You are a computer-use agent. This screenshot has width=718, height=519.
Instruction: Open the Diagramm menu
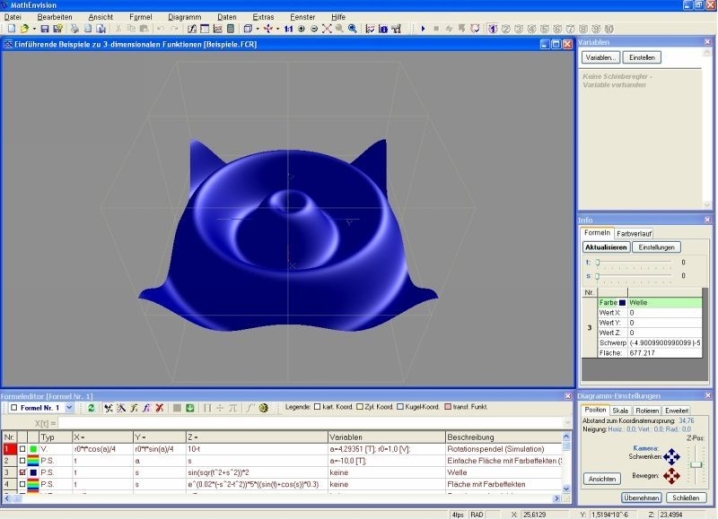[184, 17]
